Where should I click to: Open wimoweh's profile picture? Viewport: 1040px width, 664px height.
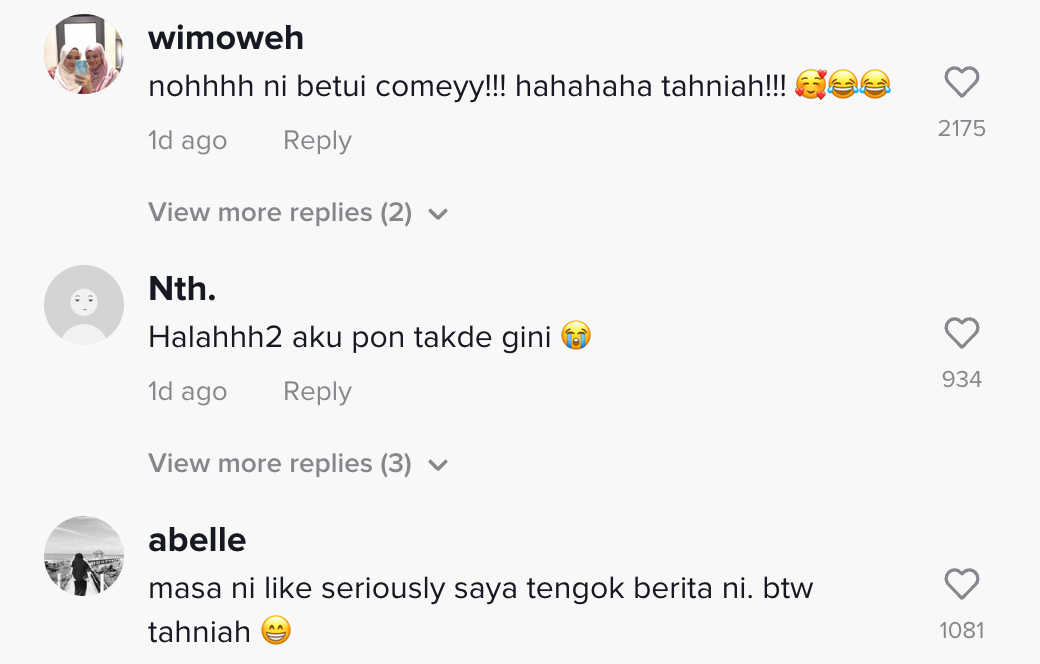[x=84, y=55]
